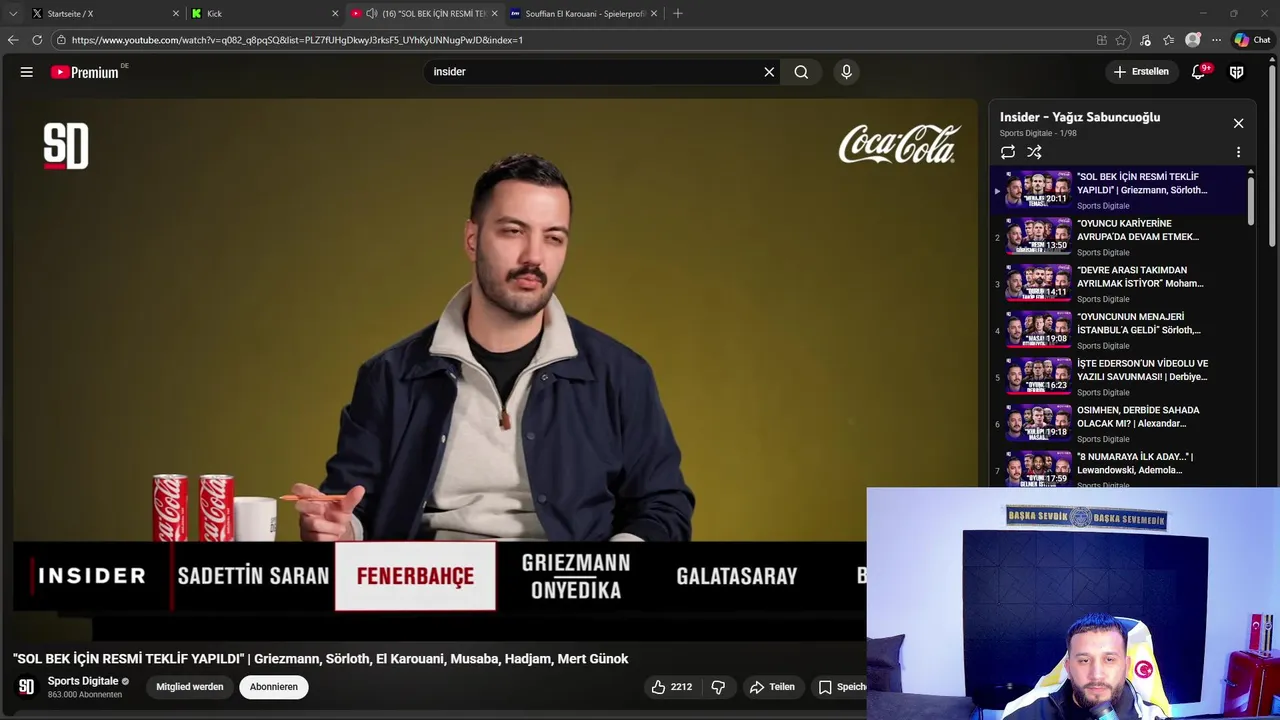Open the Sports Digitale channel avatar

27,687
